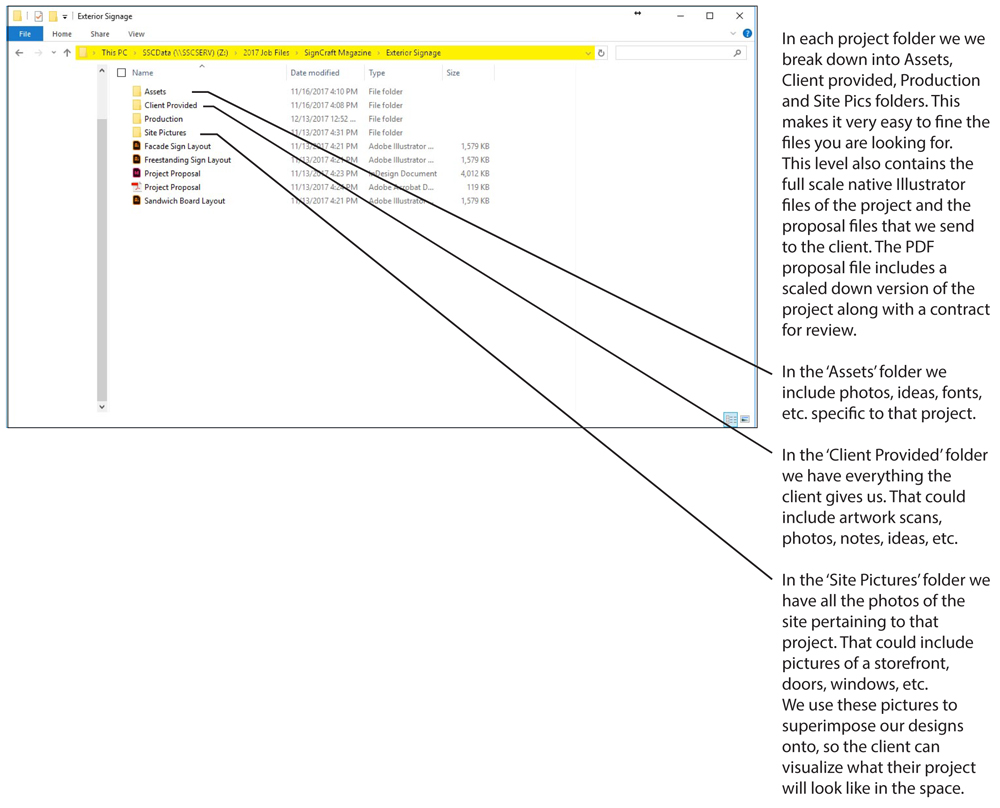Click the Facade Sign Layout Illustrator icon
Screen dimensions: 1000x808
tap(137, 146)
